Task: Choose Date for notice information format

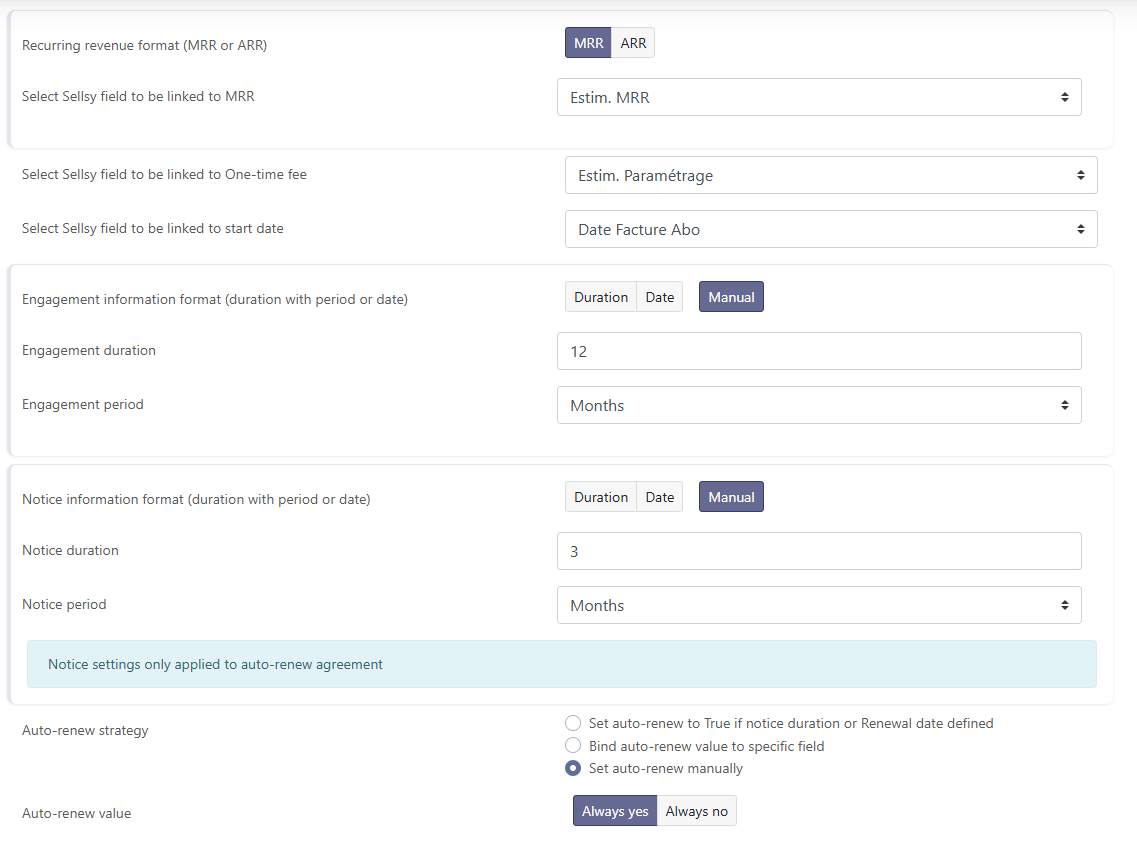Action: coord(659,497)
